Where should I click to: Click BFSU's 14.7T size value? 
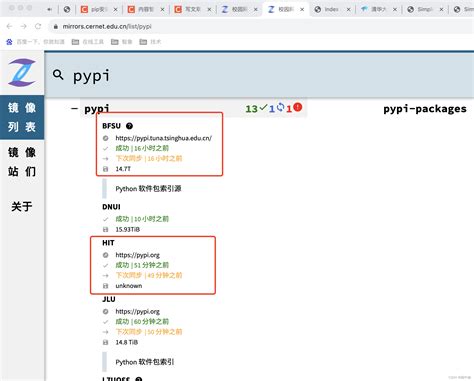(123, 169)
